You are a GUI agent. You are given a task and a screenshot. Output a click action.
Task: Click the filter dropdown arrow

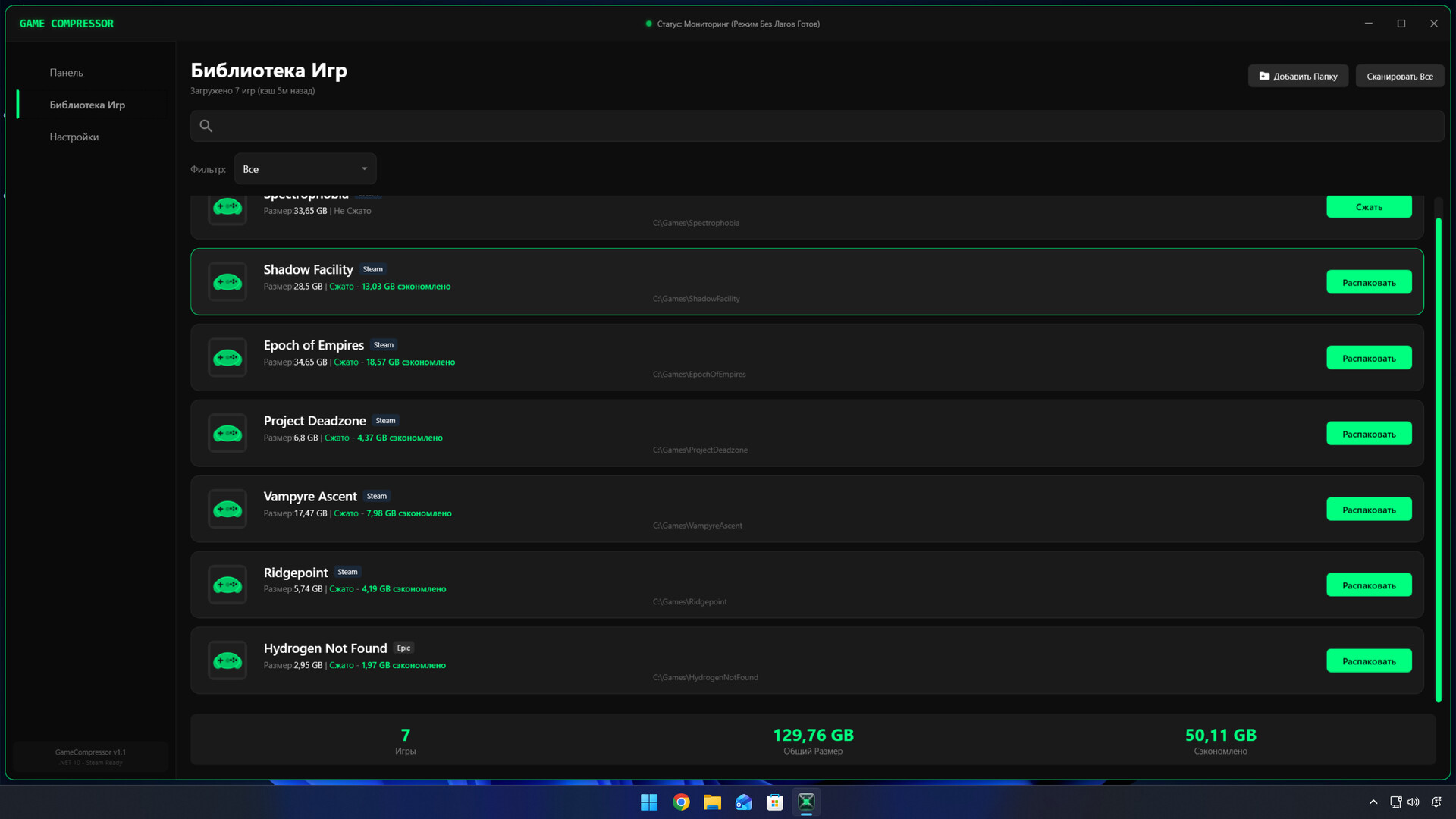click(x=364, y=169)
